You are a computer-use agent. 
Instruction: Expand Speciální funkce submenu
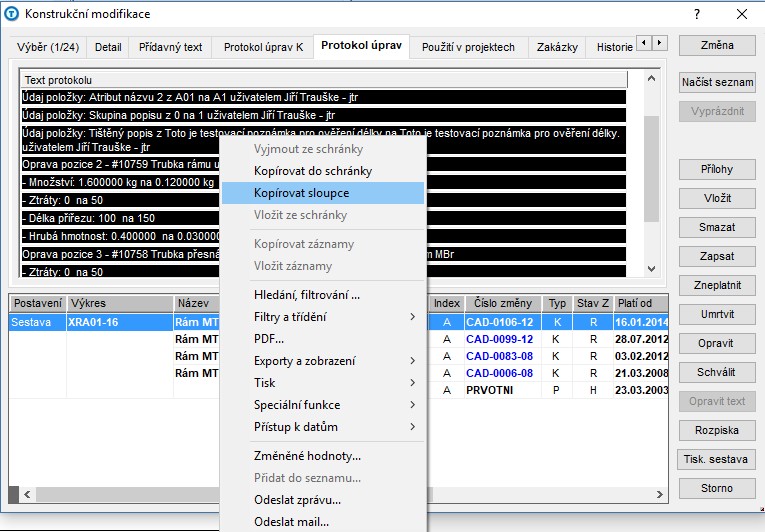[322, 405]
